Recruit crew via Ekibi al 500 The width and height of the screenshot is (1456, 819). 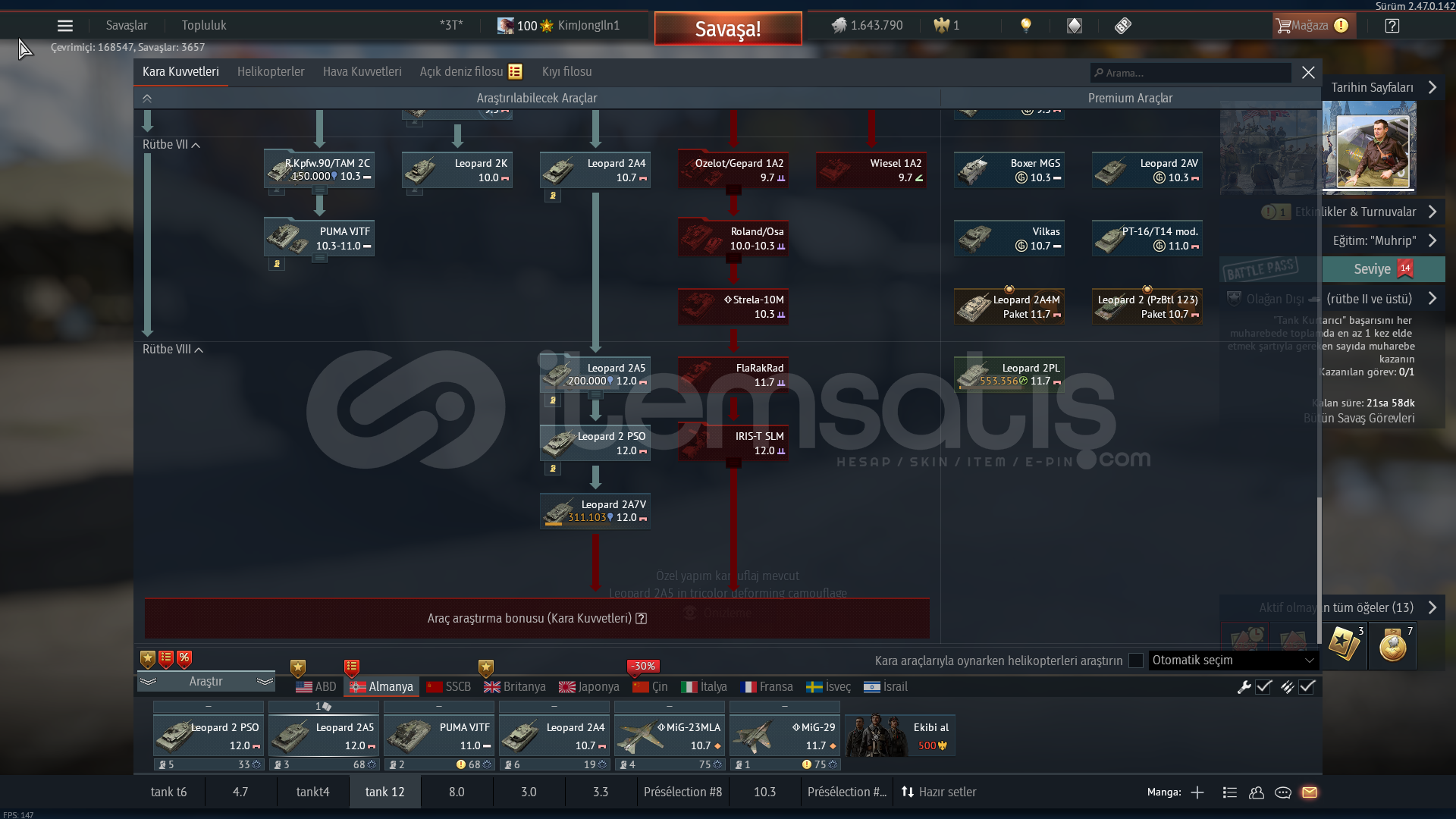pyautogui.click(x=900, y=736)
